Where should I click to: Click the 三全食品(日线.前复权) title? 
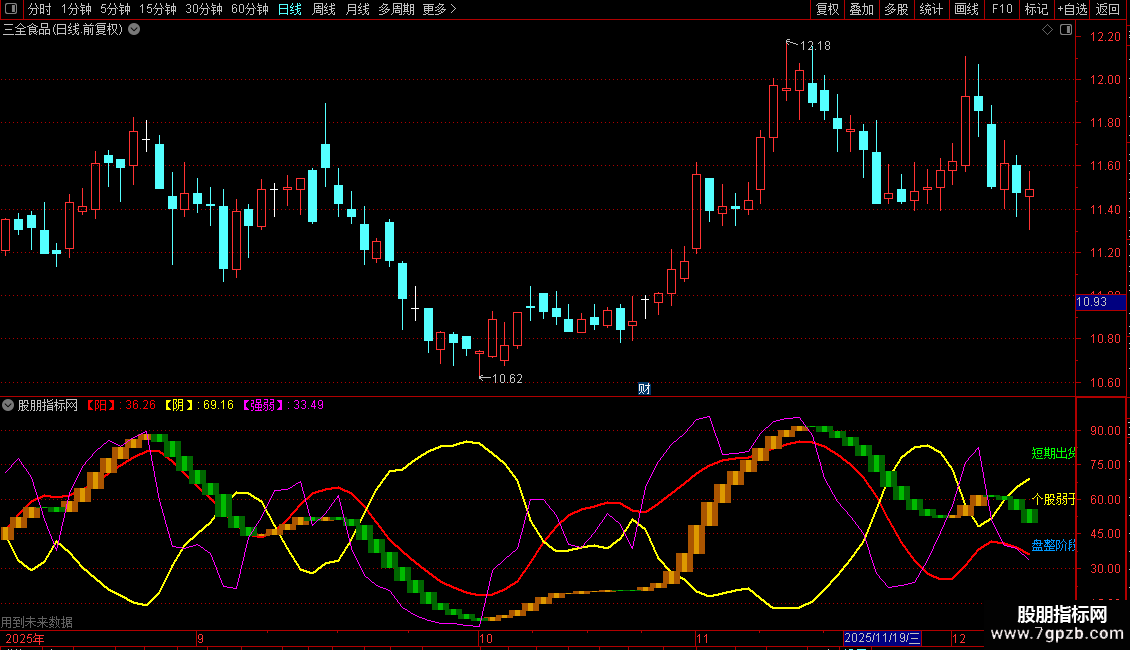coord(63,30)
